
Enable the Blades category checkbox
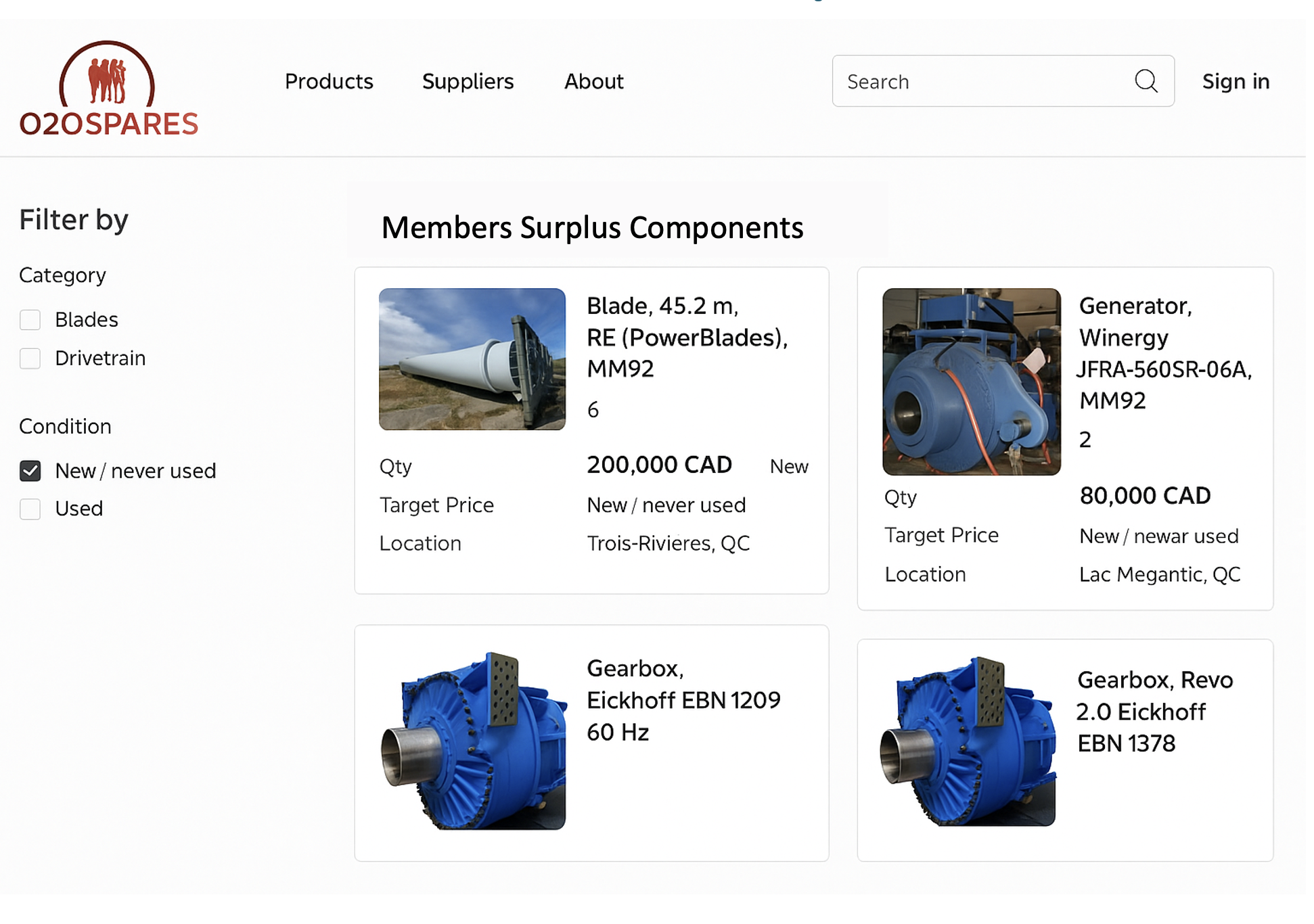pos(30,319)
